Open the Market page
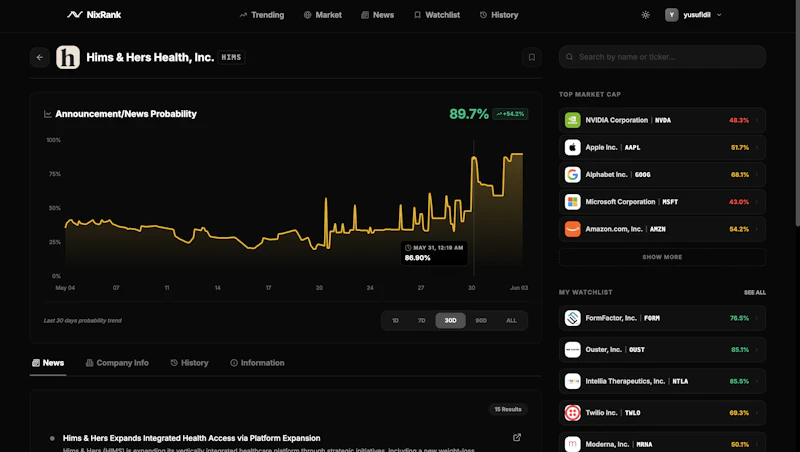800x452 pixels. [x=322, y=15]
